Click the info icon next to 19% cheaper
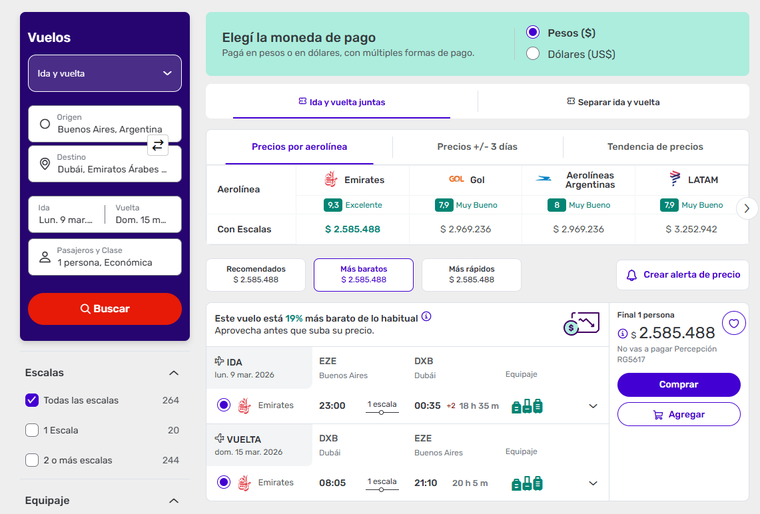 pyautogui.click(x=426, y=316)
